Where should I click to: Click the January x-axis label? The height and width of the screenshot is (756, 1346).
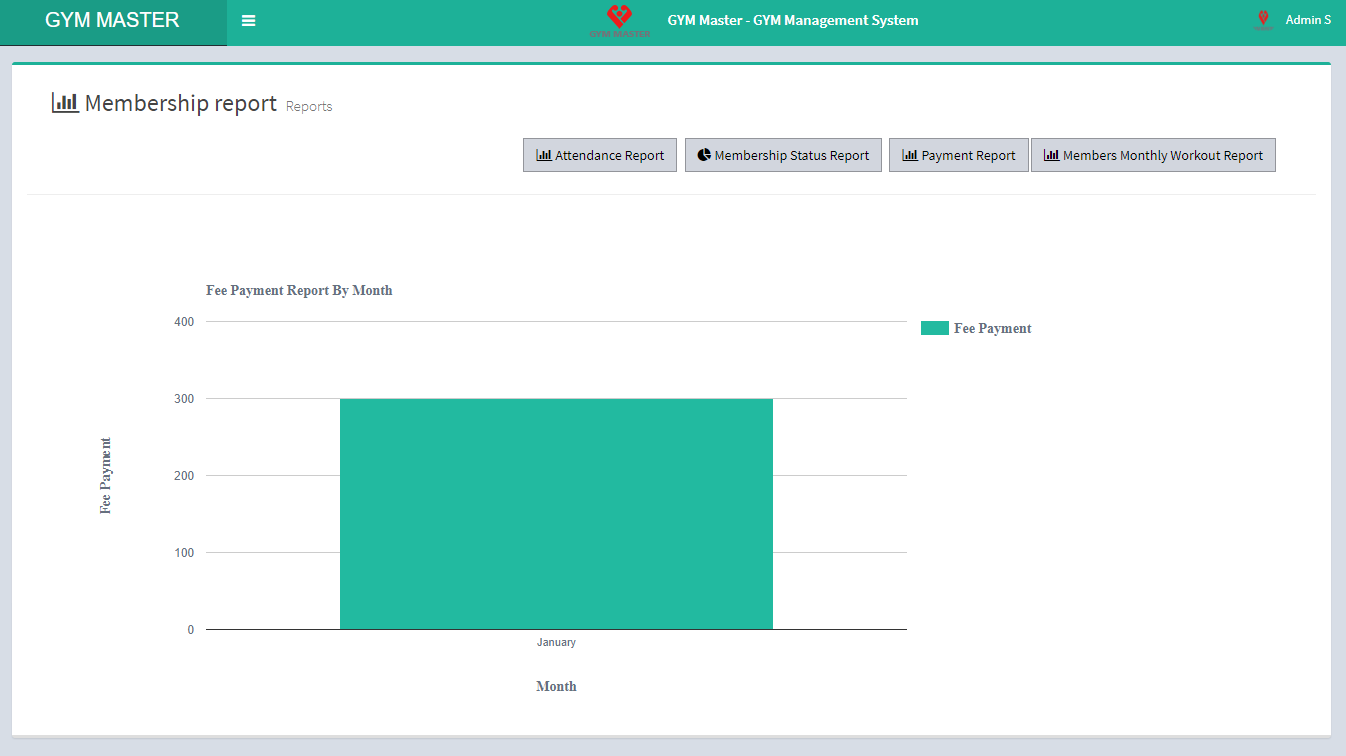(556, 642)
